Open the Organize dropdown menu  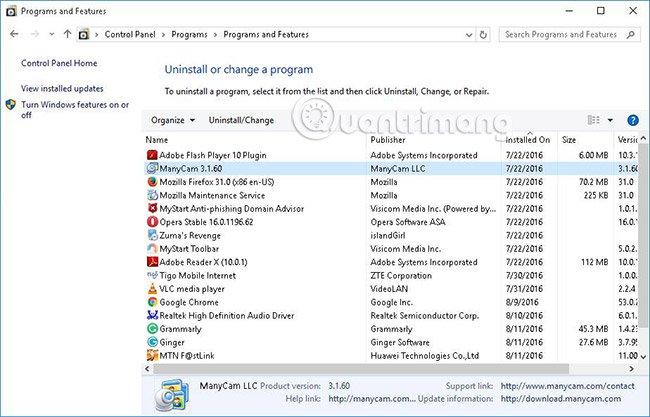coord(173,120)
